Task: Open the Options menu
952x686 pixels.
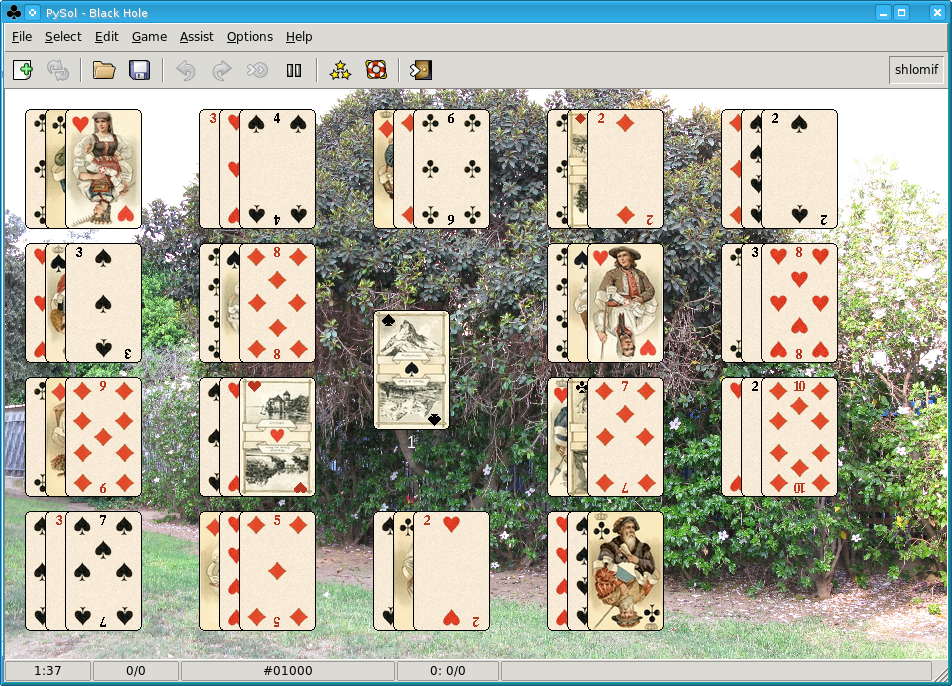Action: click(250, 37)
